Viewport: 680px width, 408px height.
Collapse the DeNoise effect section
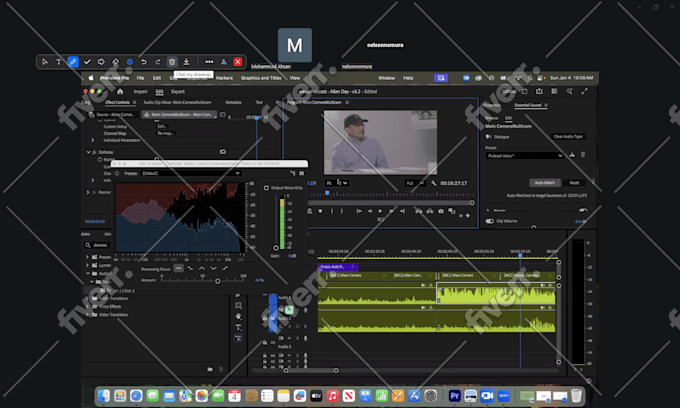point(88,152)
